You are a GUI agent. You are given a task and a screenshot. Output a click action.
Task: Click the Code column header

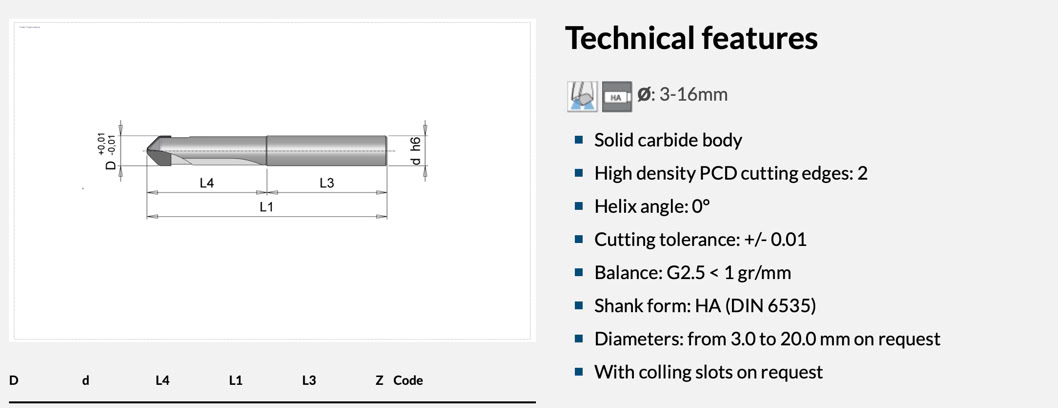pos(408,381)
